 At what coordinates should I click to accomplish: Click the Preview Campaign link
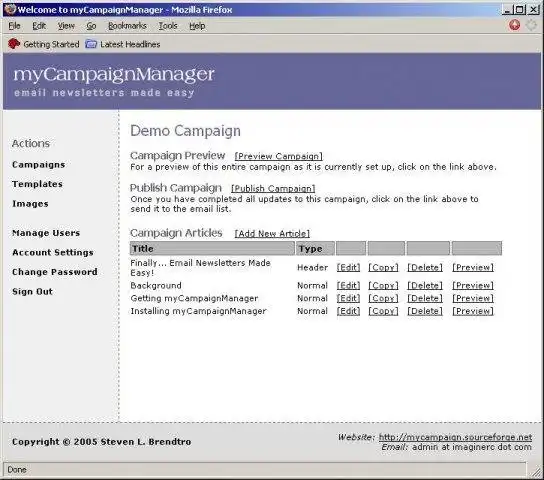click(x=279, y=156)
